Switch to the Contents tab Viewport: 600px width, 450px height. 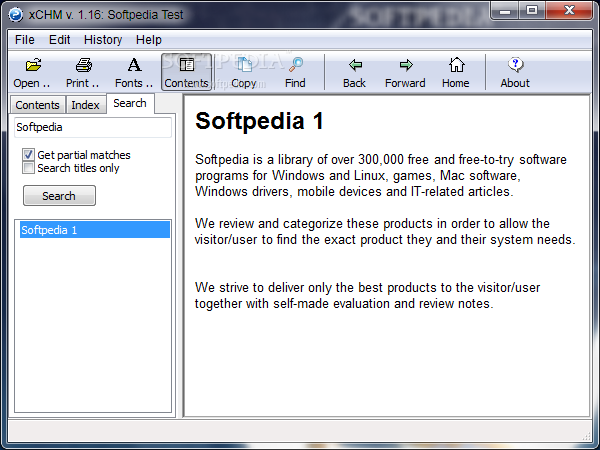pos(38,105)
